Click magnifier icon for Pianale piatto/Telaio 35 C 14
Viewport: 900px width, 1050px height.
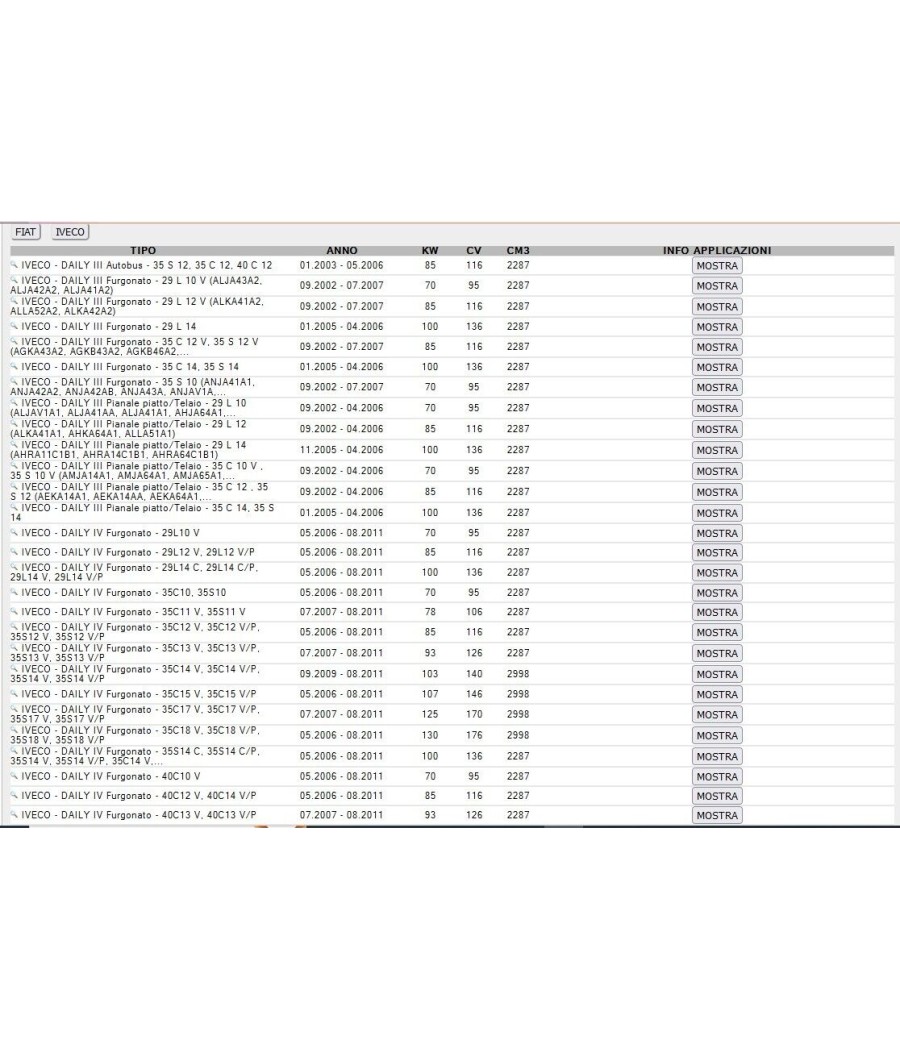click(x=14, y=508)
